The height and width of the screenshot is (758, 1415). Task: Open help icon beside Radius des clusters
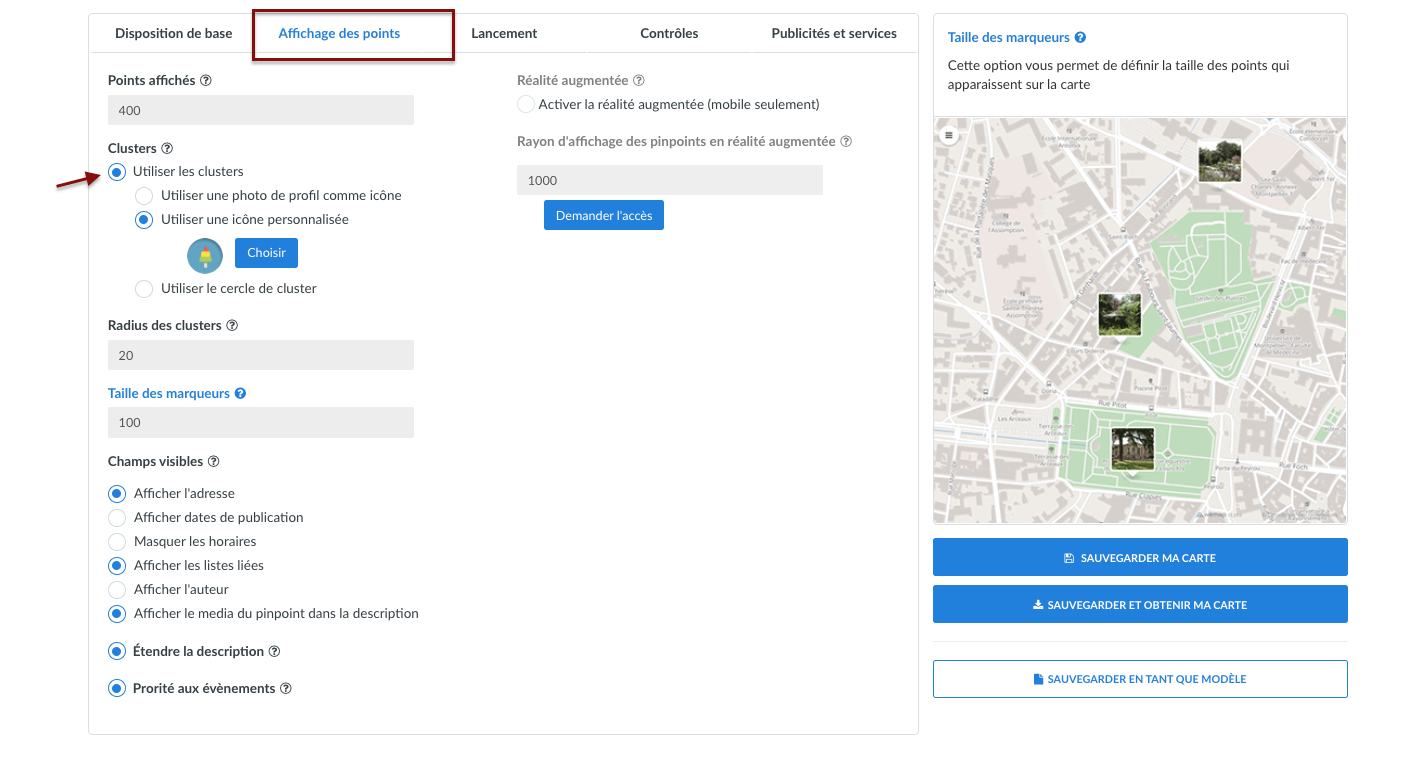[232, 326]
